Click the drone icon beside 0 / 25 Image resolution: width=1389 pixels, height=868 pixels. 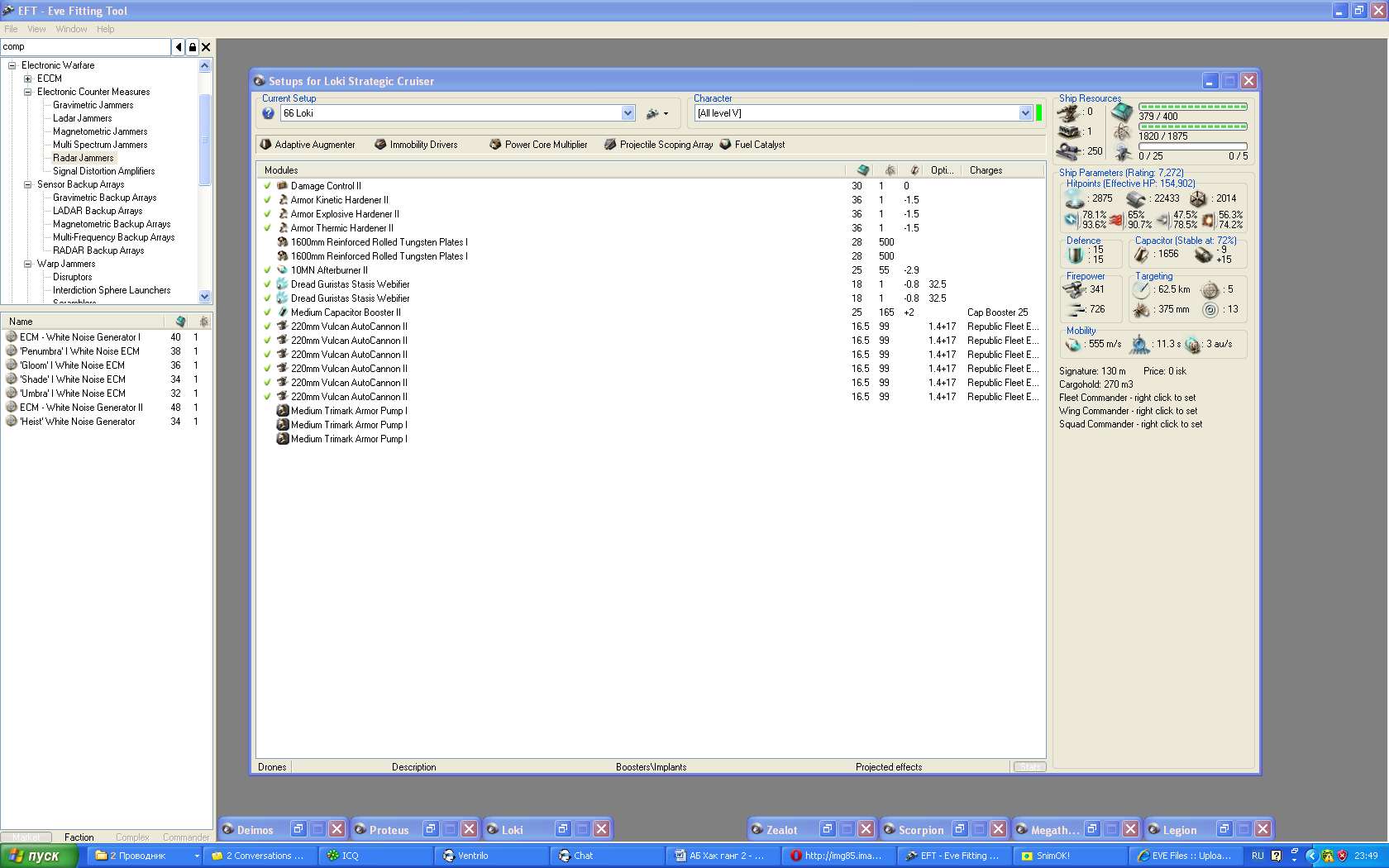[1123, 153]
